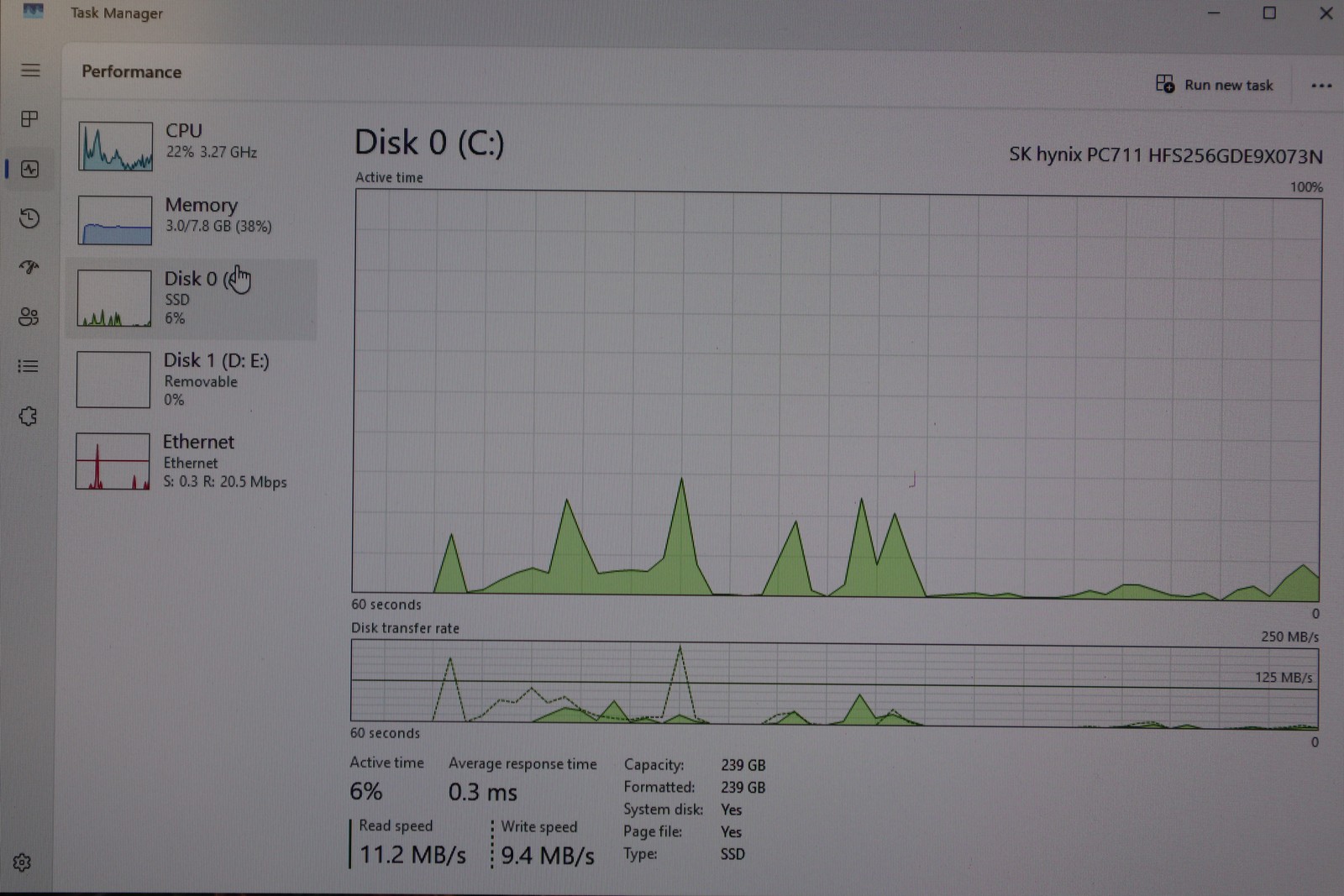Click the 6% active time value below graph
This screenshot has height=896, width=1344.
click(x=366, y=791)
